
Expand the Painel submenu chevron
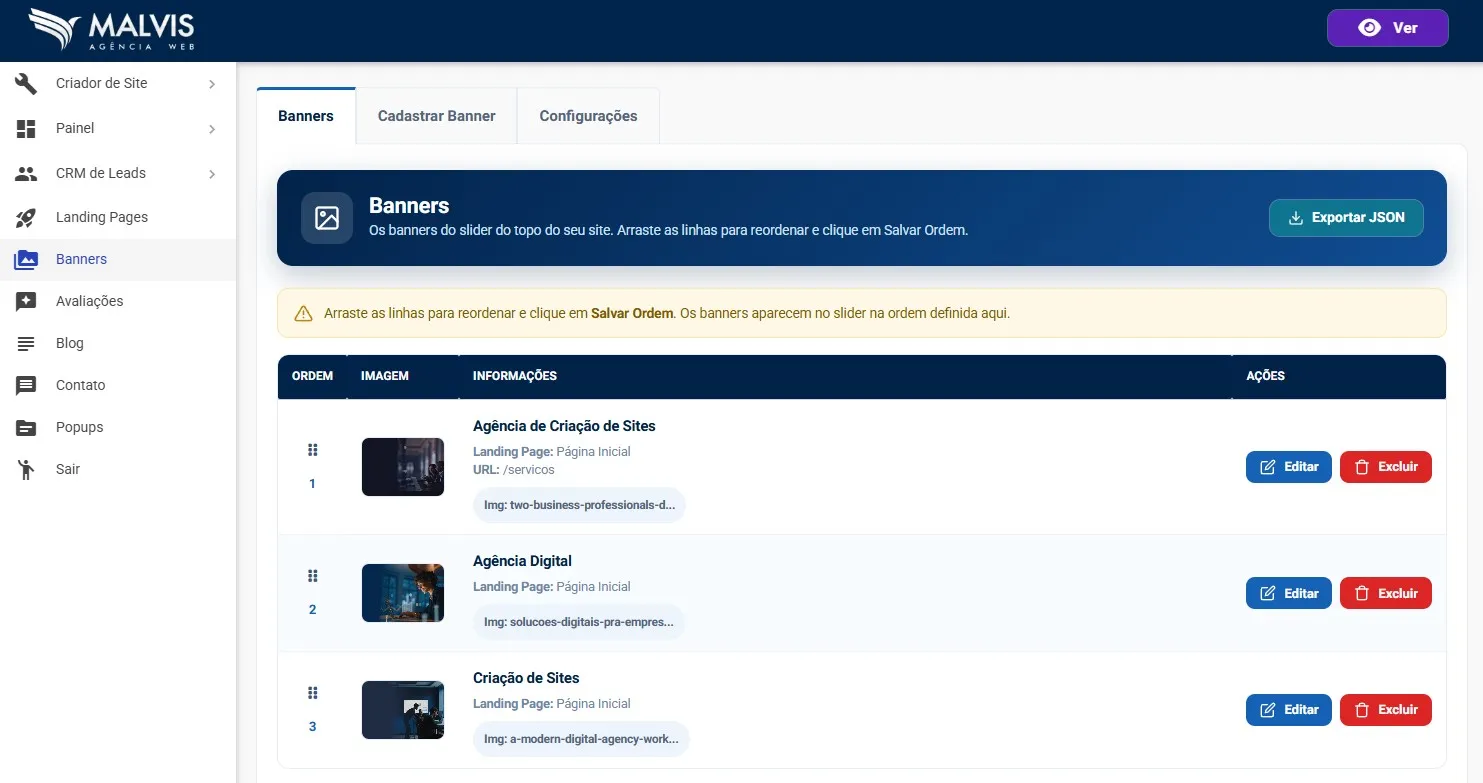pyautogui.click(x=212, y=129)
